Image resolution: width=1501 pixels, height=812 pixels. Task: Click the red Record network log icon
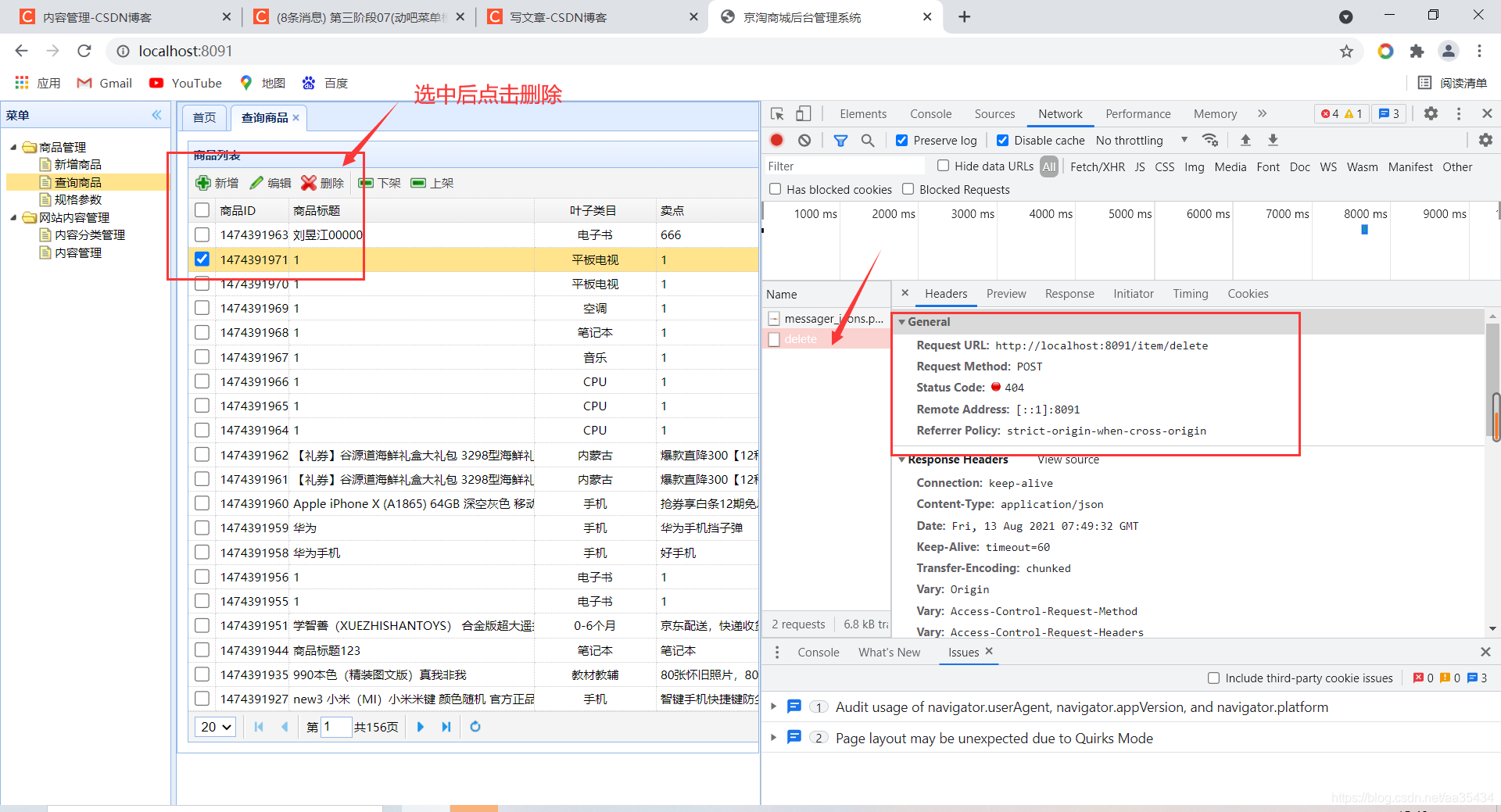coord(776,140)
